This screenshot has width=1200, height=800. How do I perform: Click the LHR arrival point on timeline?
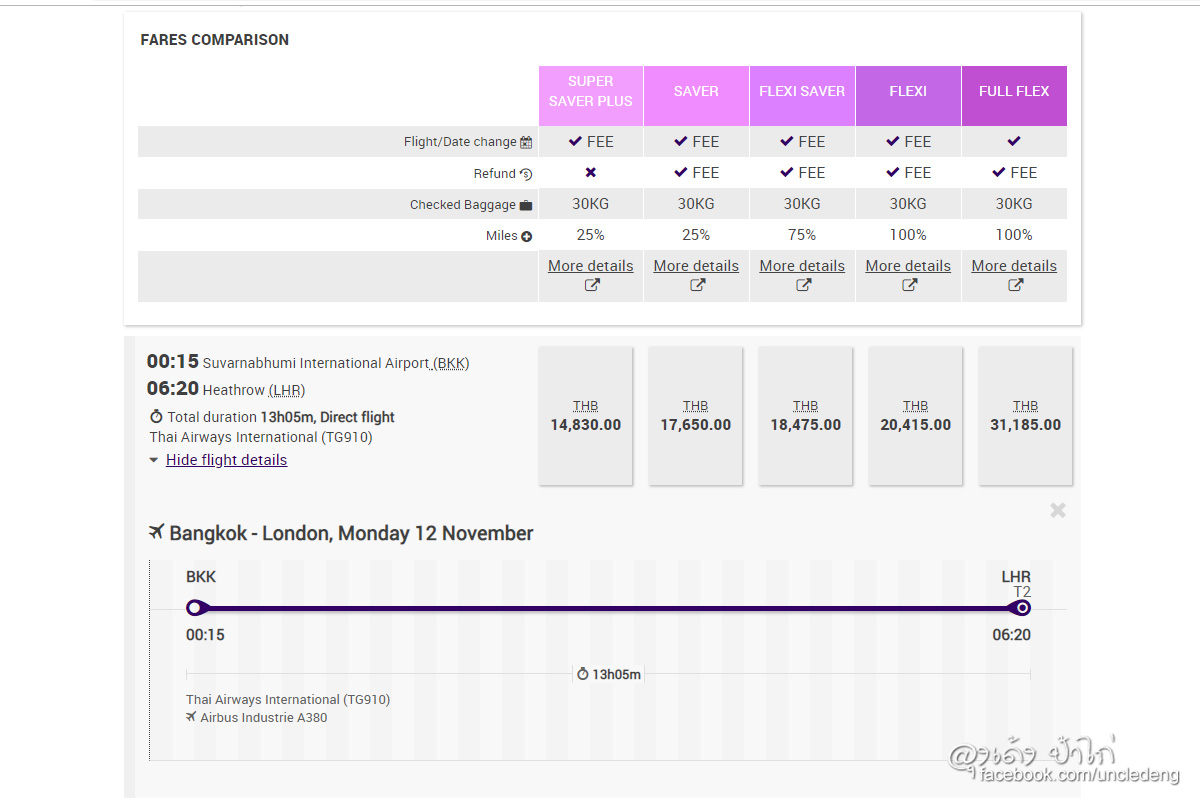click(1022, 608)
